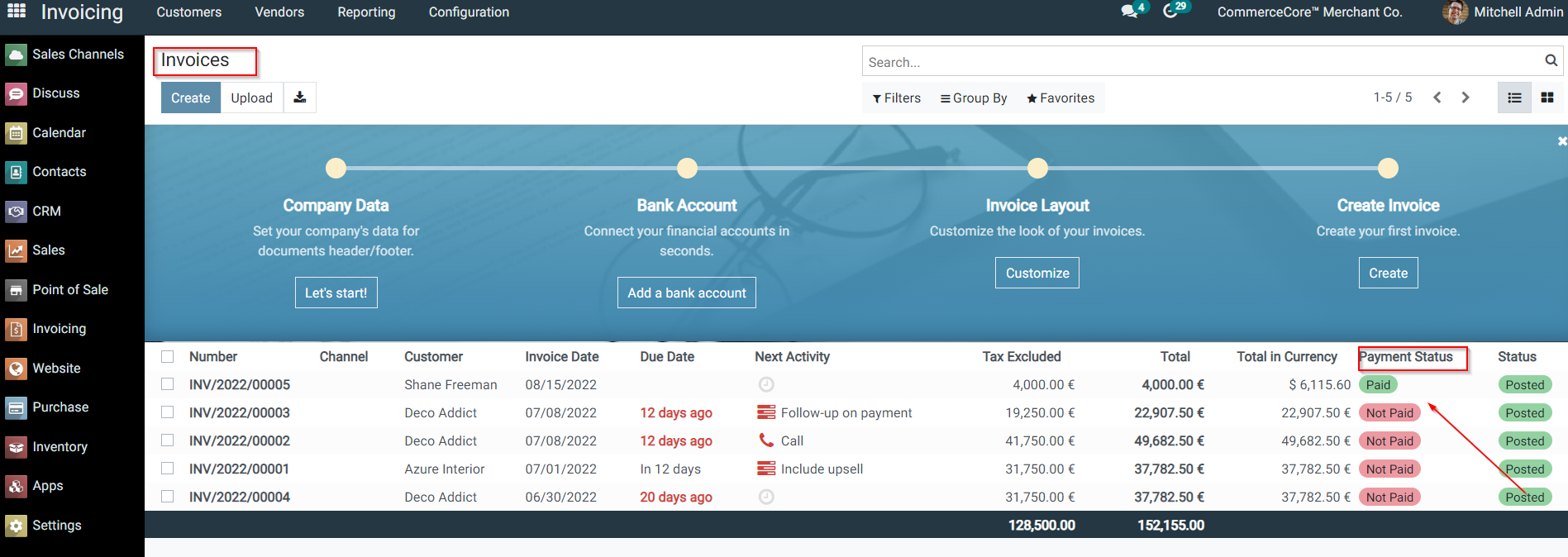Screen dimensions: 1568x557
Task: Open the Apps sidebar icon
Action: (x=16, y=486)
